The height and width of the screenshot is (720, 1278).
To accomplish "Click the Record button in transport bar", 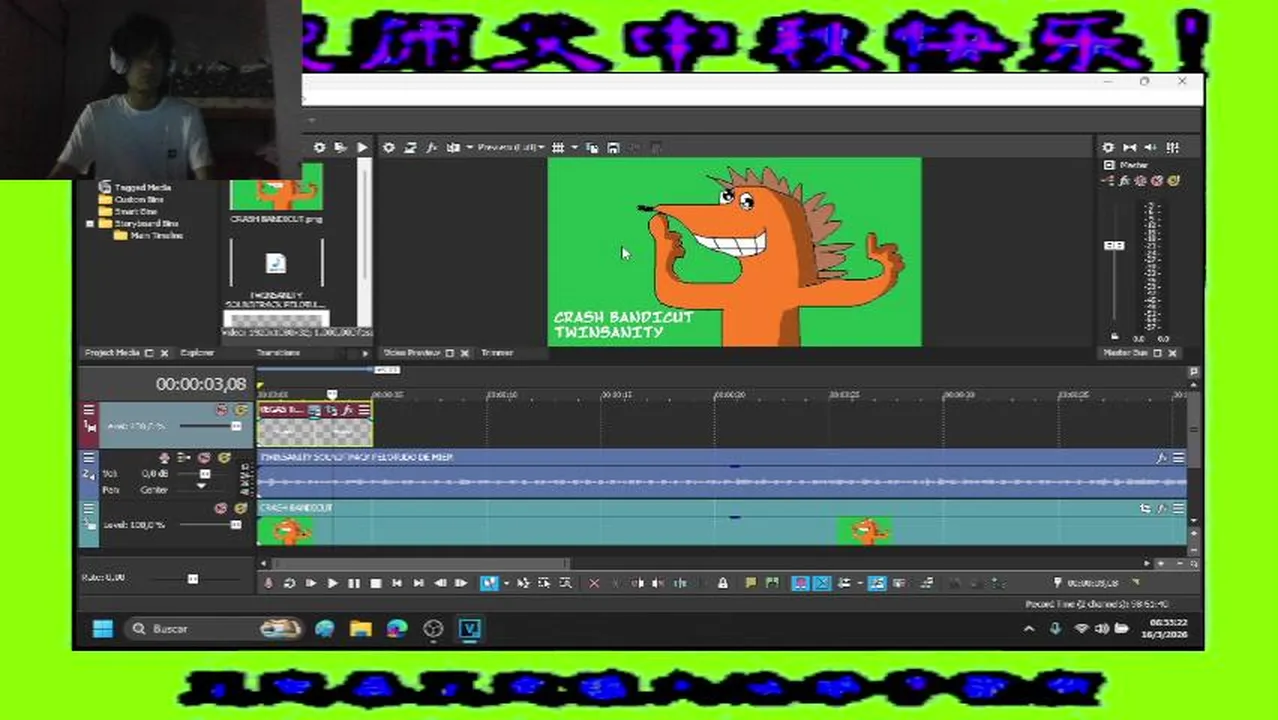I will tap(268, 583).
